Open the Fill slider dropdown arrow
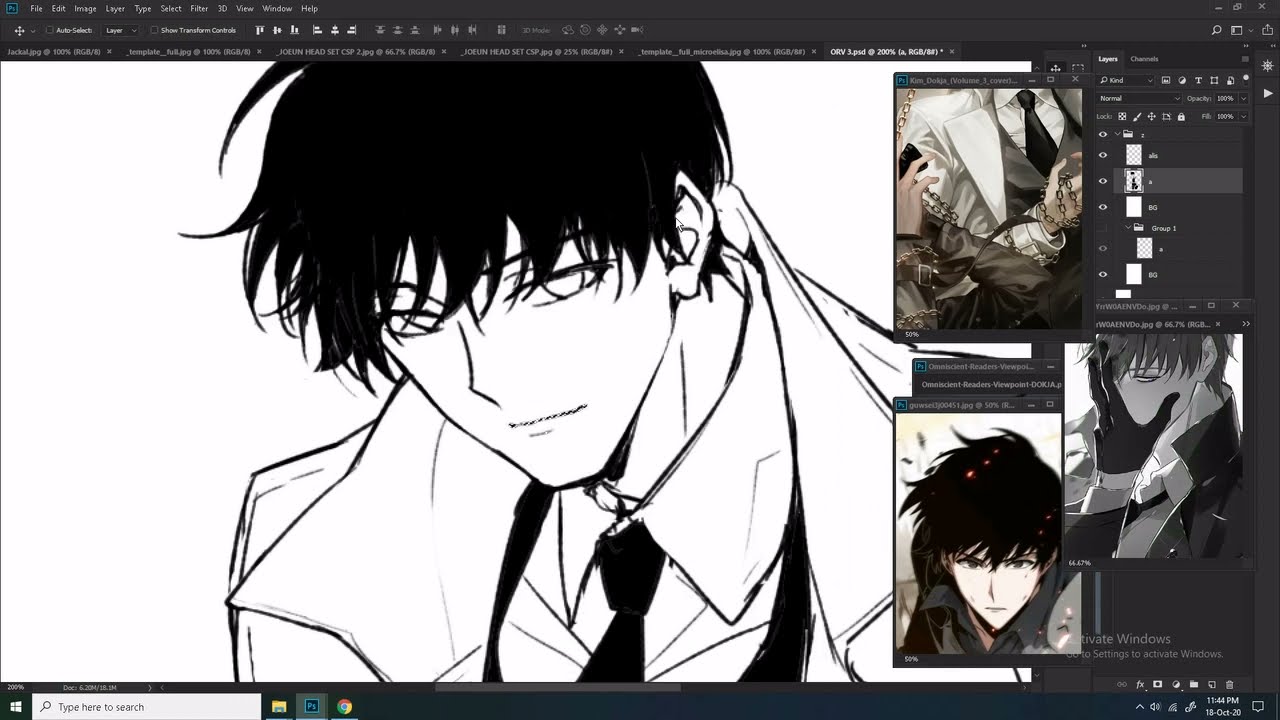 (1243, 117)
